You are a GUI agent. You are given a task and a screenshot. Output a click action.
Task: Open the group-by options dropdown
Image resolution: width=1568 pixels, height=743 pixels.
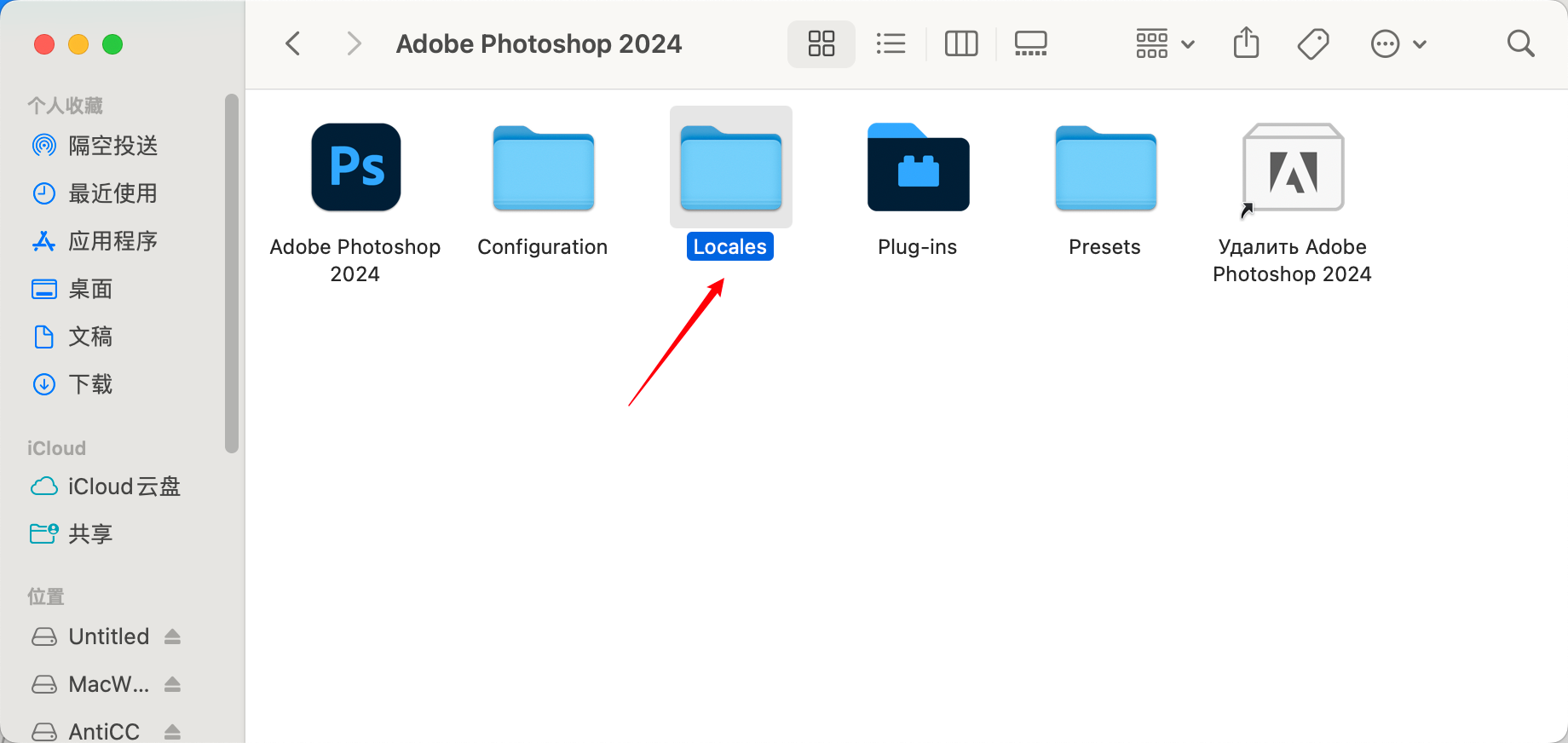point(1165,43)
